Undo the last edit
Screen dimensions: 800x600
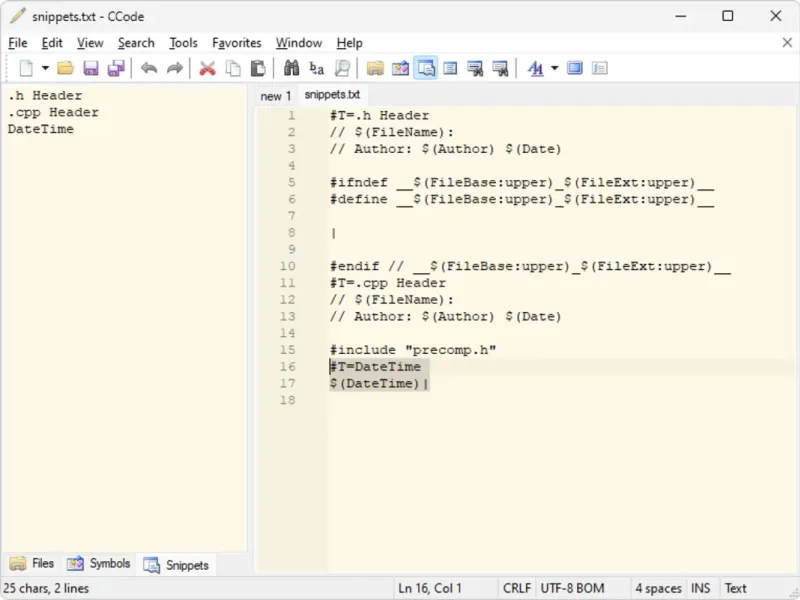(x=149, y=68)
